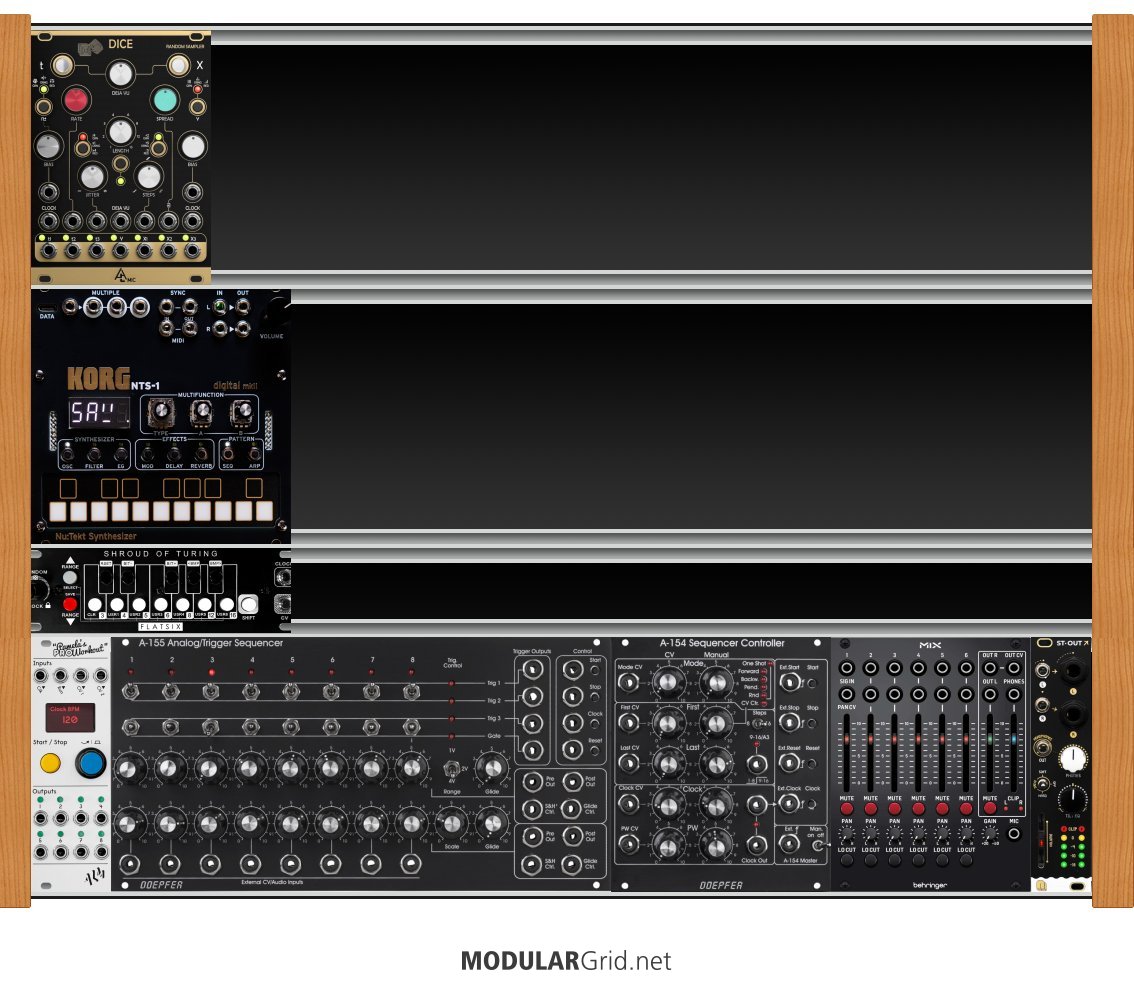The height and width of the screenshot is (982, 1134).
Task: Click the t1 output jack on DICE
Action: tap(49, 251)
